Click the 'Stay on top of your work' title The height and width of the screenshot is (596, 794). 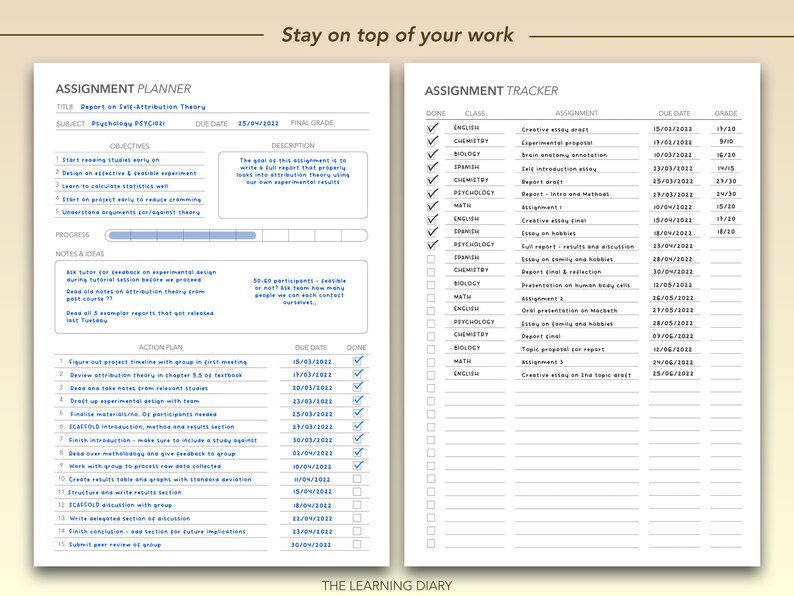[398, 35]
